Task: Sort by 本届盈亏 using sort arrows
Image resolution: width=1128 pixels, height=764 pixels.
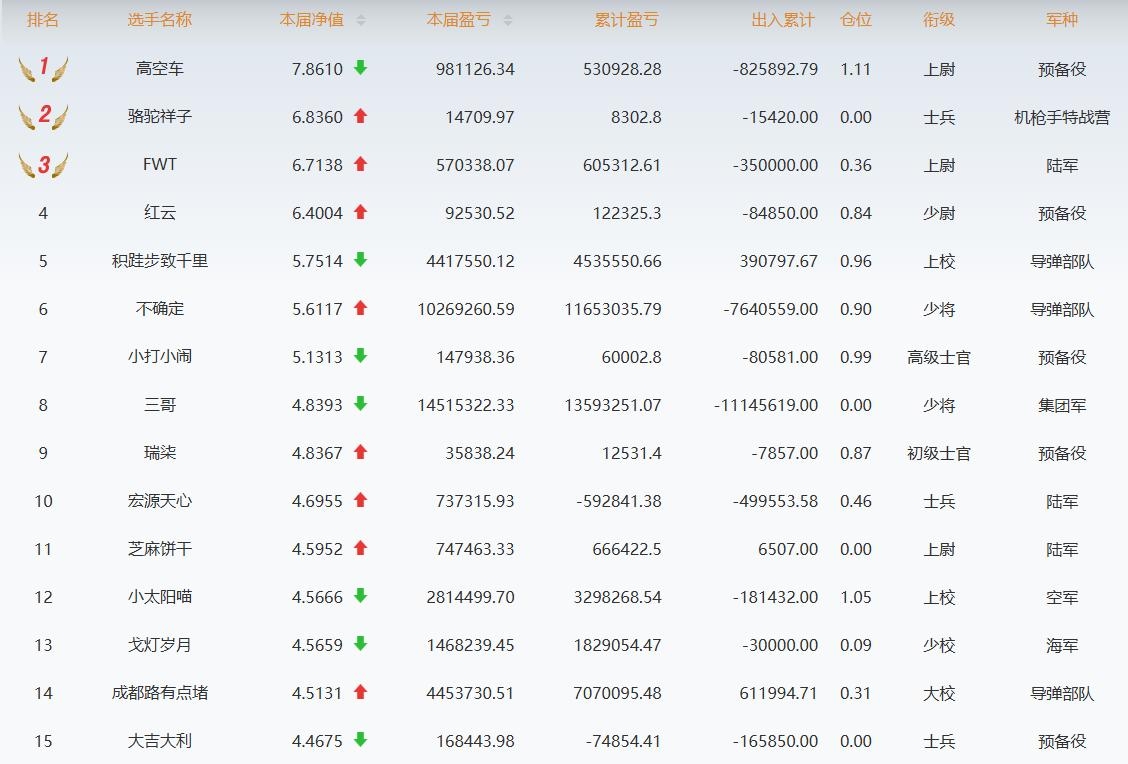Action: 508,20
